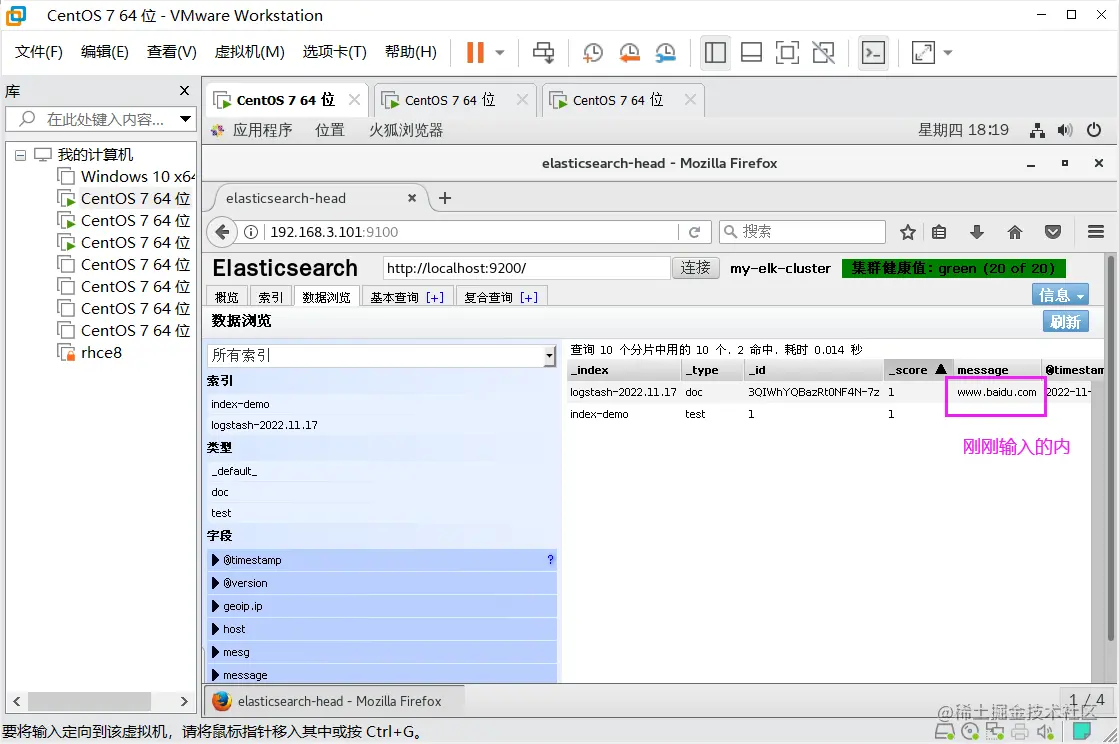Close the library panel
Screen dimensions: 1119x744
[184, 91]
